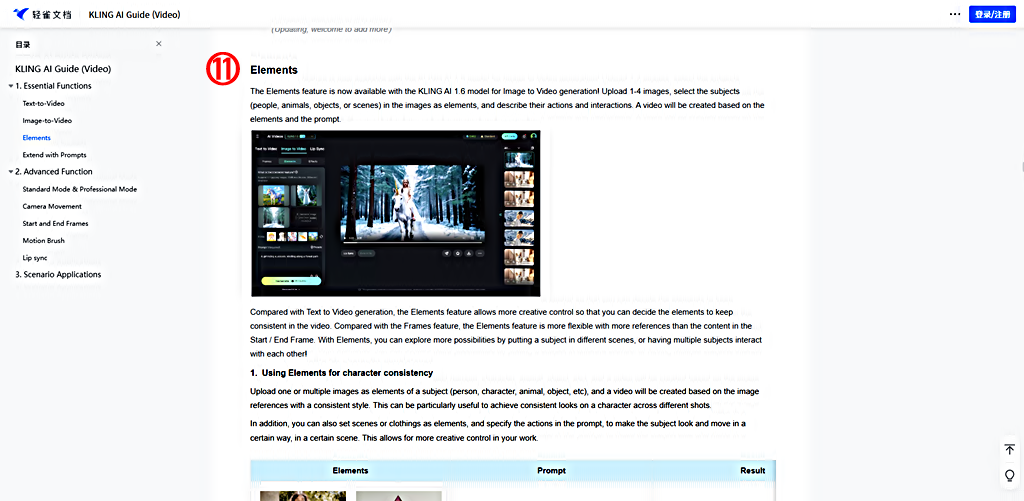Select Elements in the outline
The image size is (1024, 501).
click(37, 138)
